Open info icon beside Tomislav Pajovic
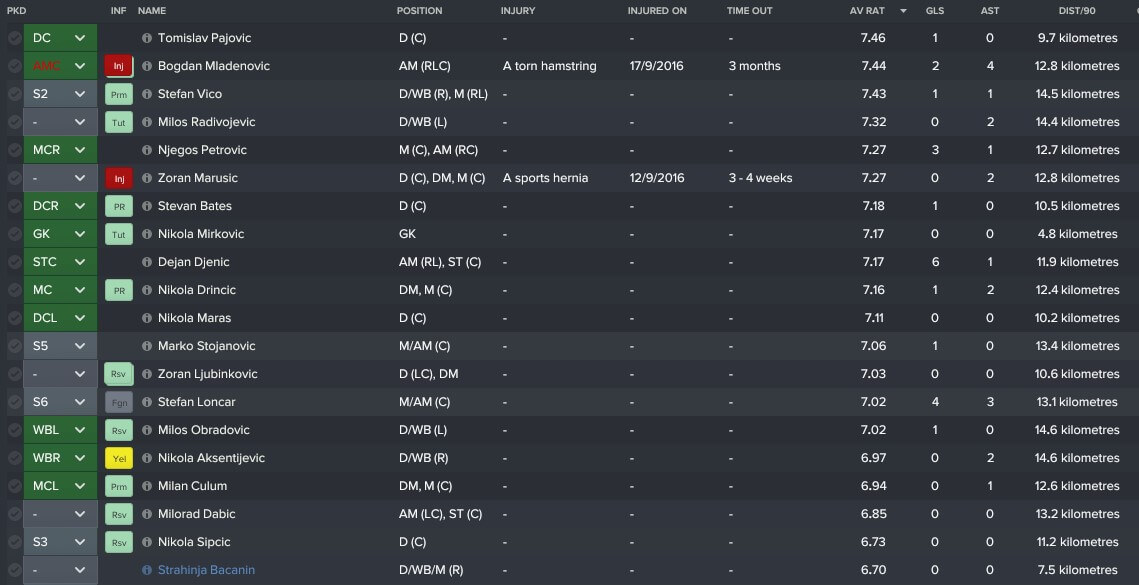The height and width of the screenshot is (585, 1139). point(147,38)
